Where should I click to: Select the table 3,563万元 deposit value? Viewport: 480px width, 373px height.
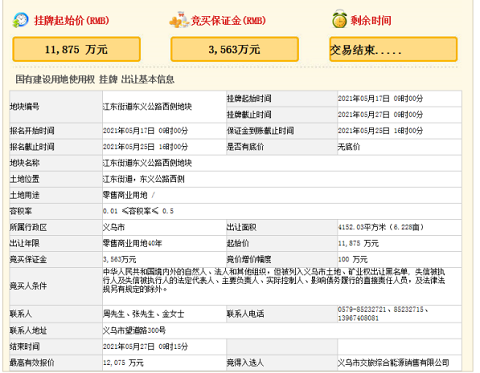119,259
